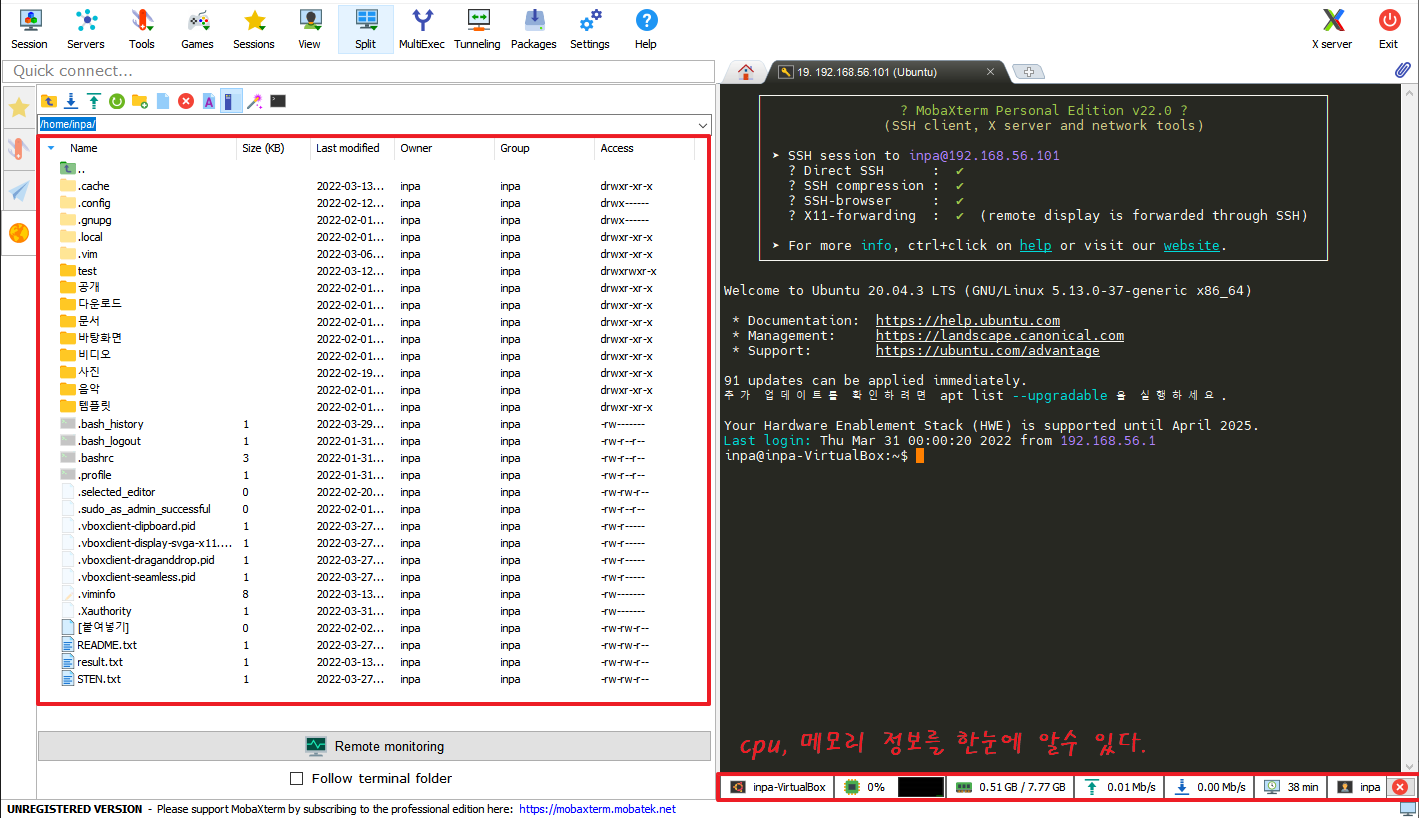Open the Tools menu icon
Viewport: 1419px width, 818px height.
tap(142, 28)
